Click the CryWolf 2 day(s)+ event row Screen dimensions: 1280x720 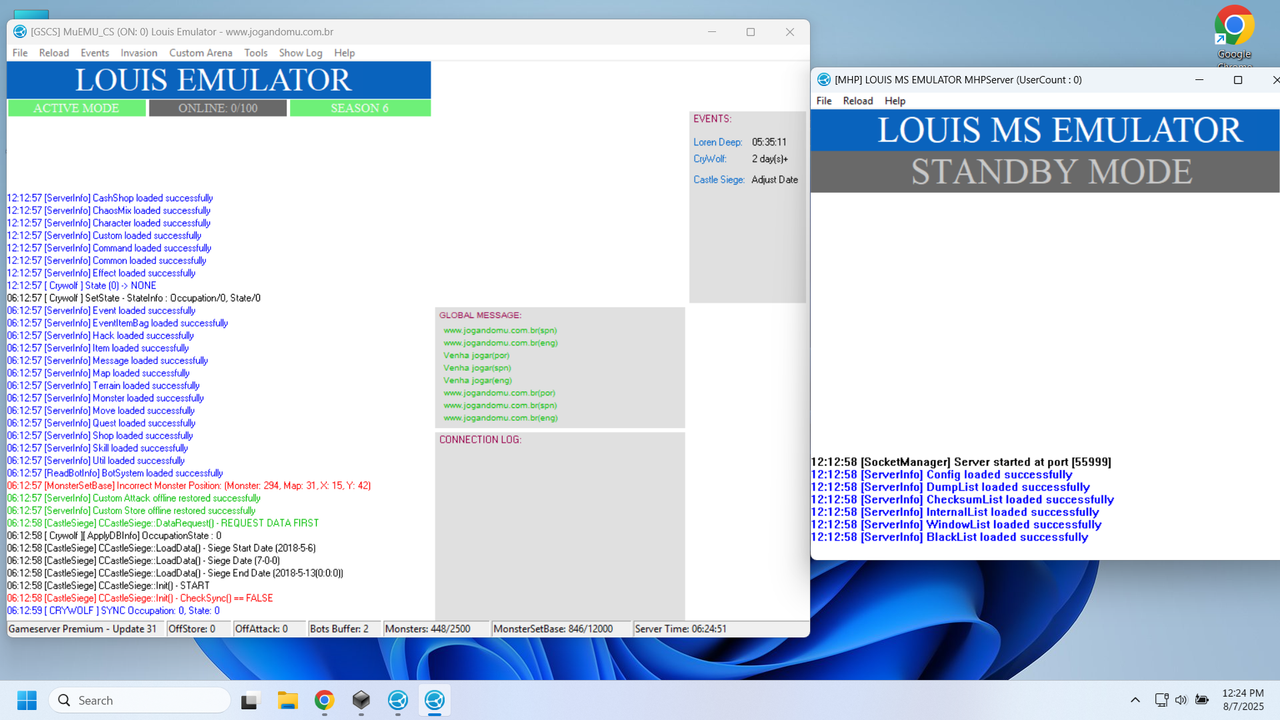pos(740,159)
